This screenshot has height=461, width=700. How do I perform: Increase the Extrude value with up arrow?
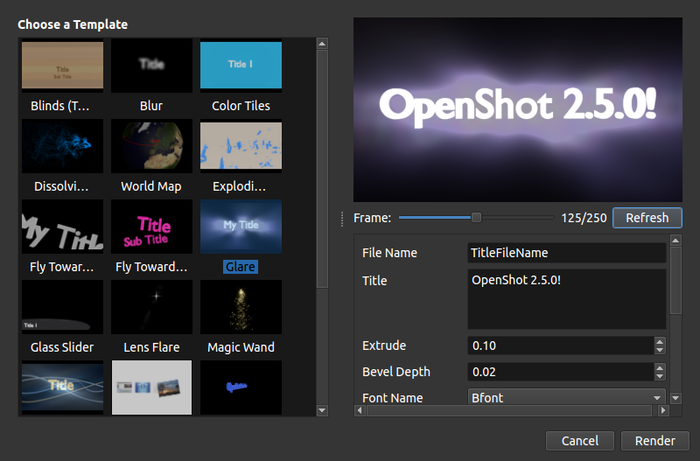(659, 341)
